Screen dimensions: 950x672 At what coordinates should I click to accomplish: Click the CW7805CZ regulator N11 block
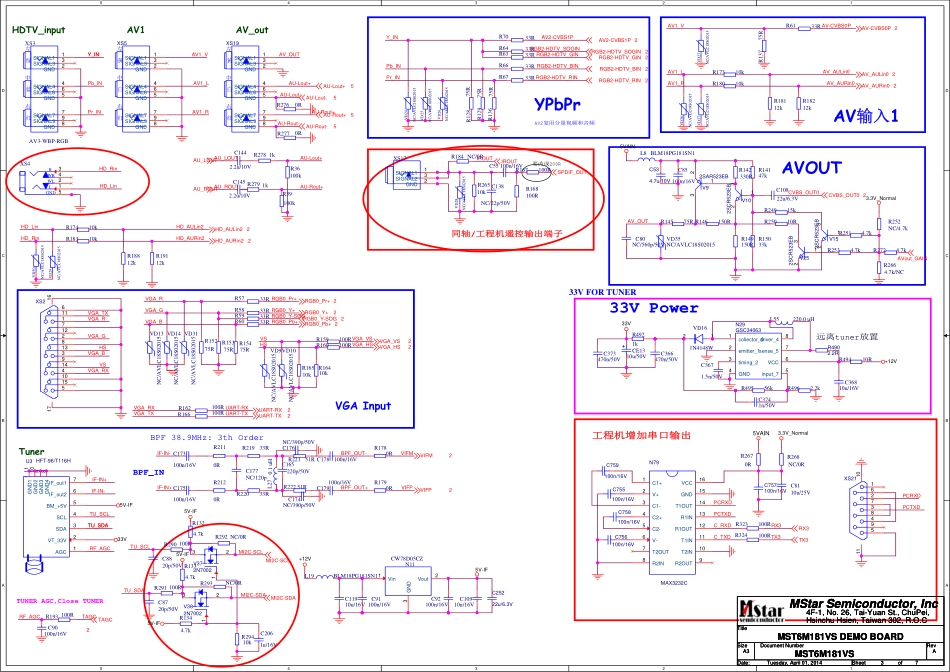409,584
